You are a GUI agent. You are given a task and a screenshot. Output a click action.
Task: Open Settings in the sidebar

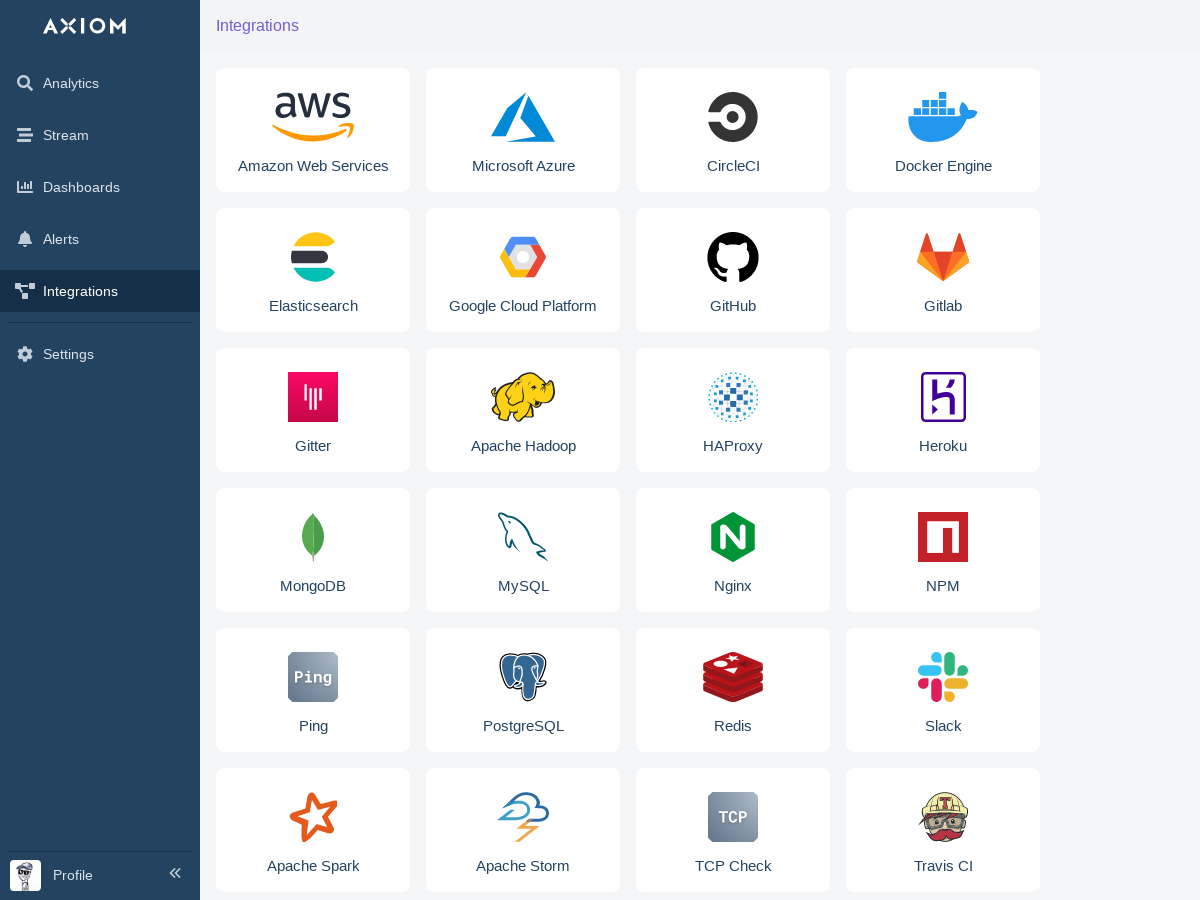(68, 354)
